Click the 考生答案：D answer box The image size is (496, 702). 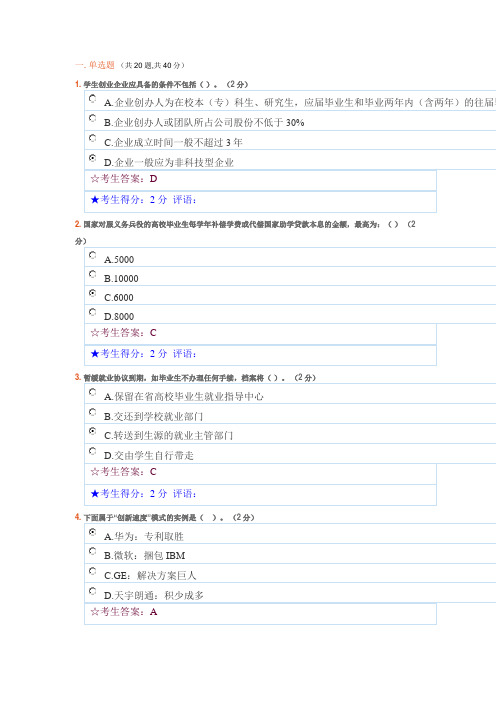[261, 180]
